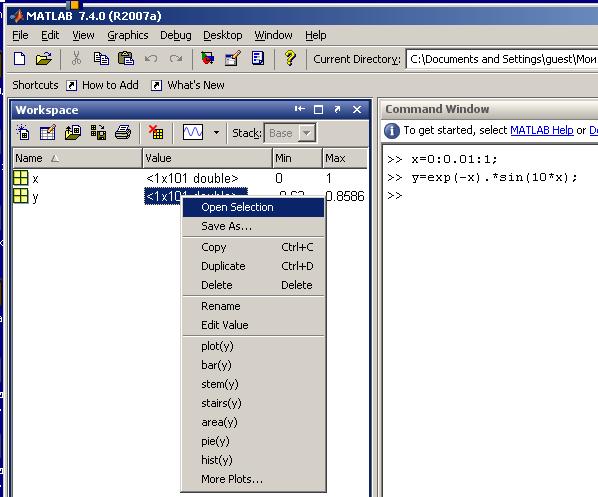Click the Workspace panel minimize arrow icon
Screen dimensions: 598x497
tap(300, 109)
